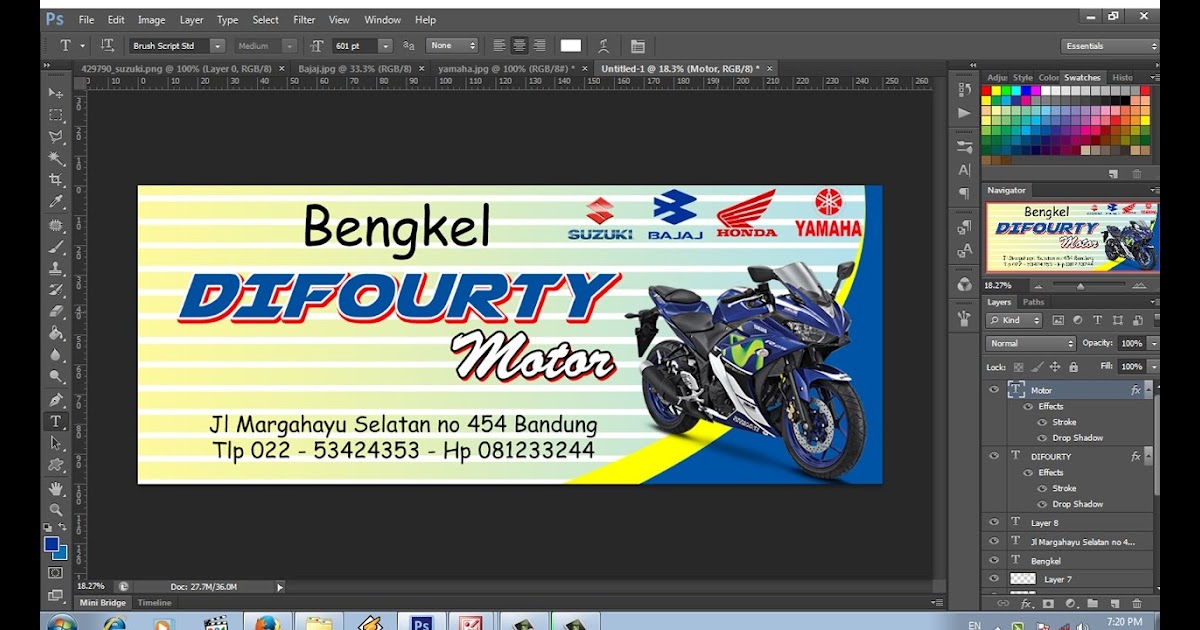The height and width of the screenshot is (630, 1200).
Task: Delete the selected layer
Action: (1137, 604)
